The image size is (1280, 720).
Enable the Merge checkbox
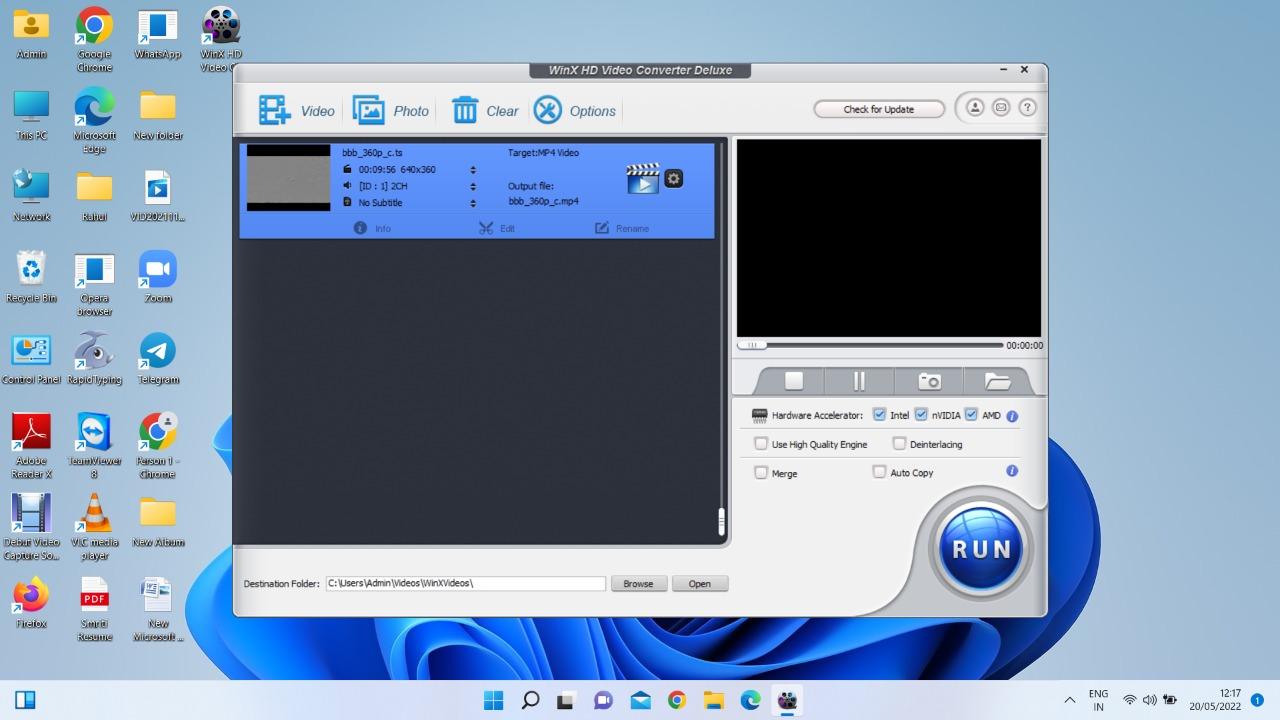pyautogui.click(x=762, y=473)
